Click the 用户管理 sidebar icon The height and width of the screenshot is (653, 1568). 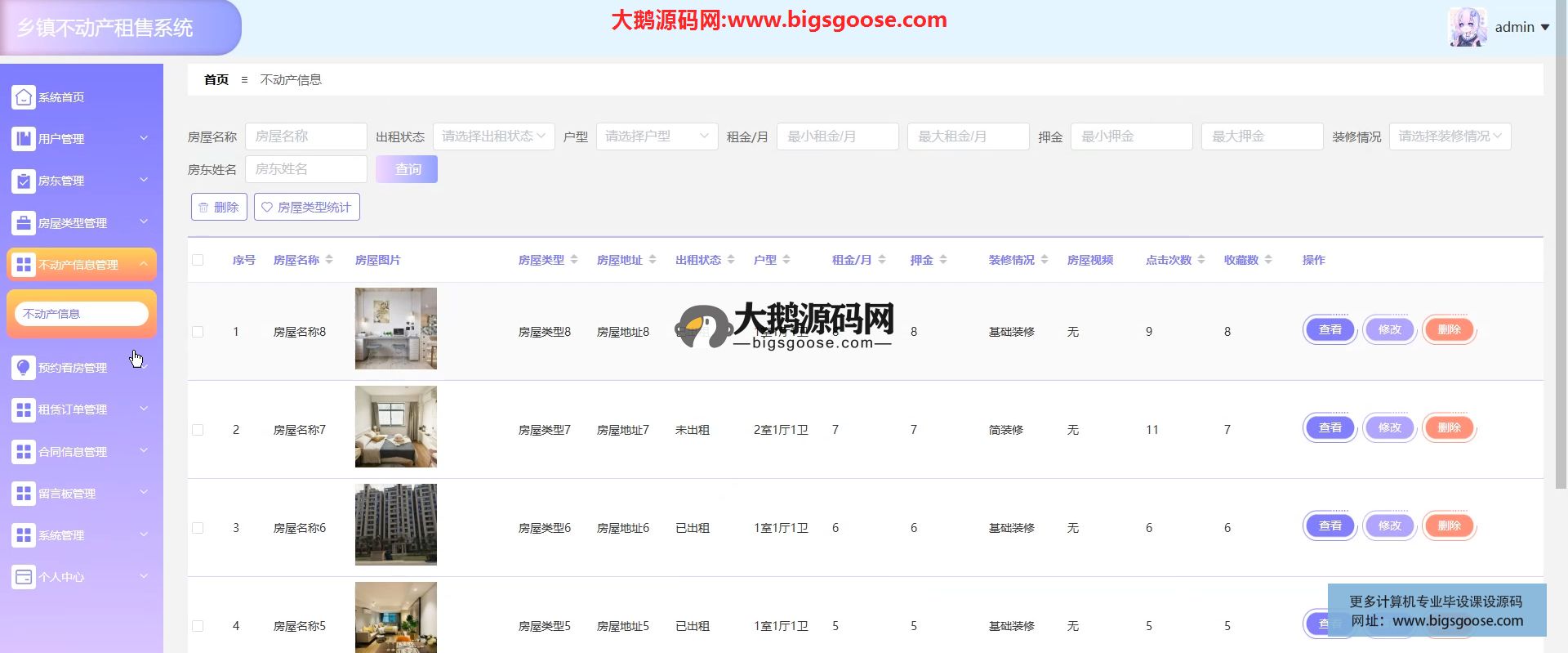tap(24, 139)
